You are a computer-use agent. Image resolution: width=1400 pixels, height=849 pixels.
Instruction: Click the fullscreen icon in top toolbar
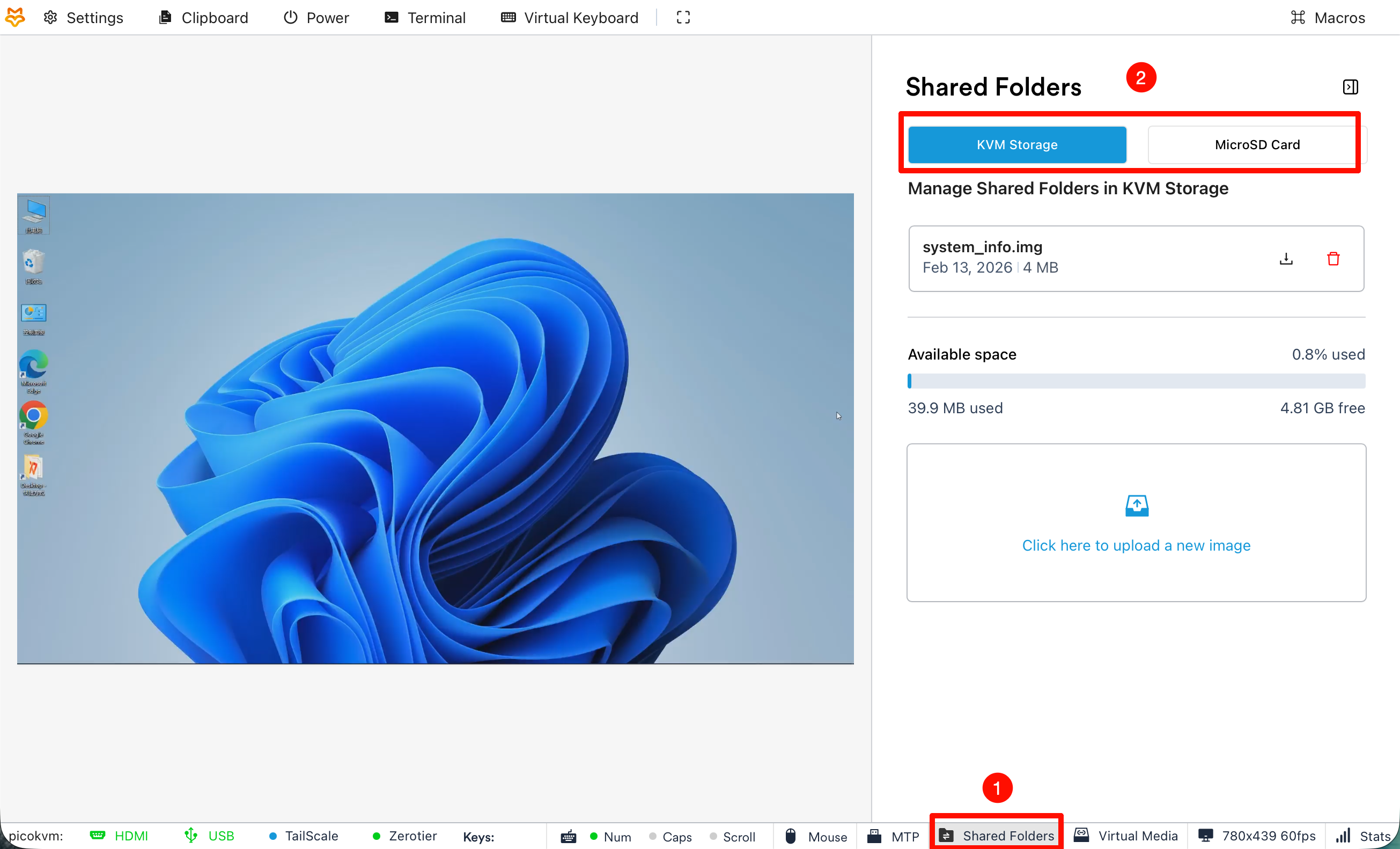coord(683,18)
